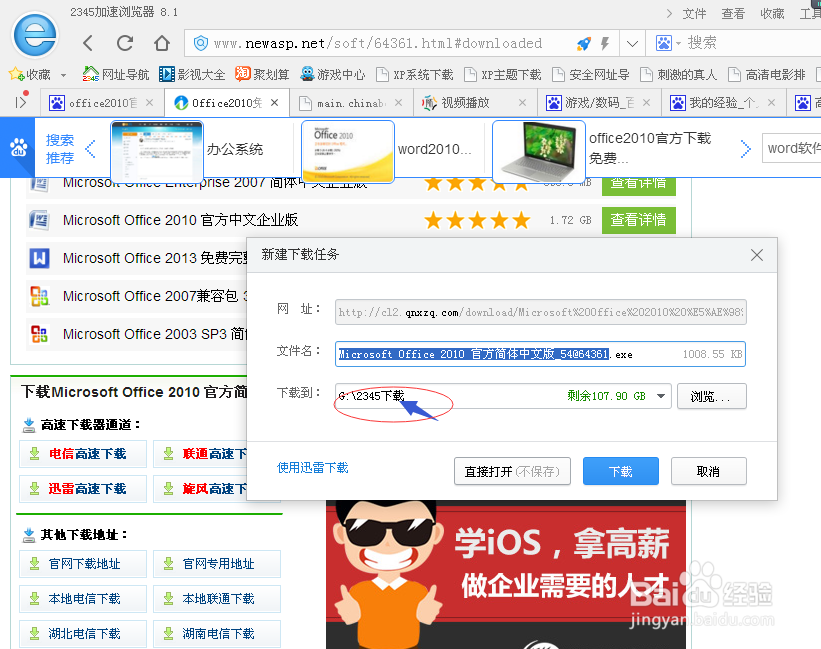This screenshot has height=649, width=821.
Task: Open the 下载到 save location dropdown
Action: [x=660, y=396]
